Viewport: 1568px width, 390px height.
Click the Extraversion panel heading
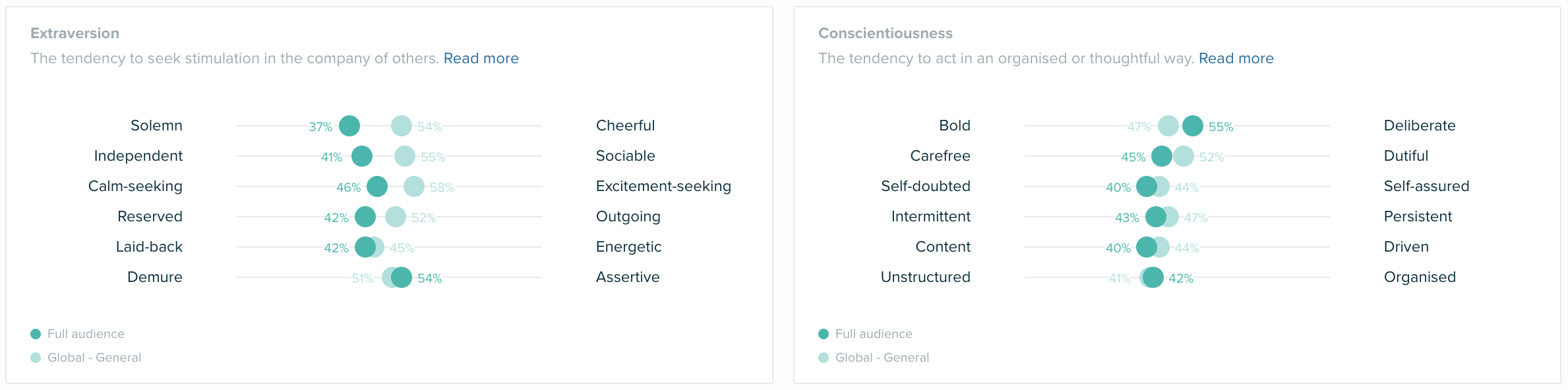click(x=75, y=34)
